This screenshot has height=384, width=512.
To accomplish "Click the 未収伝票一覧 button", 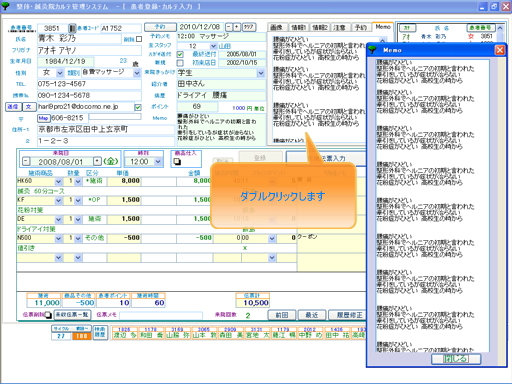I will [72, 314].
